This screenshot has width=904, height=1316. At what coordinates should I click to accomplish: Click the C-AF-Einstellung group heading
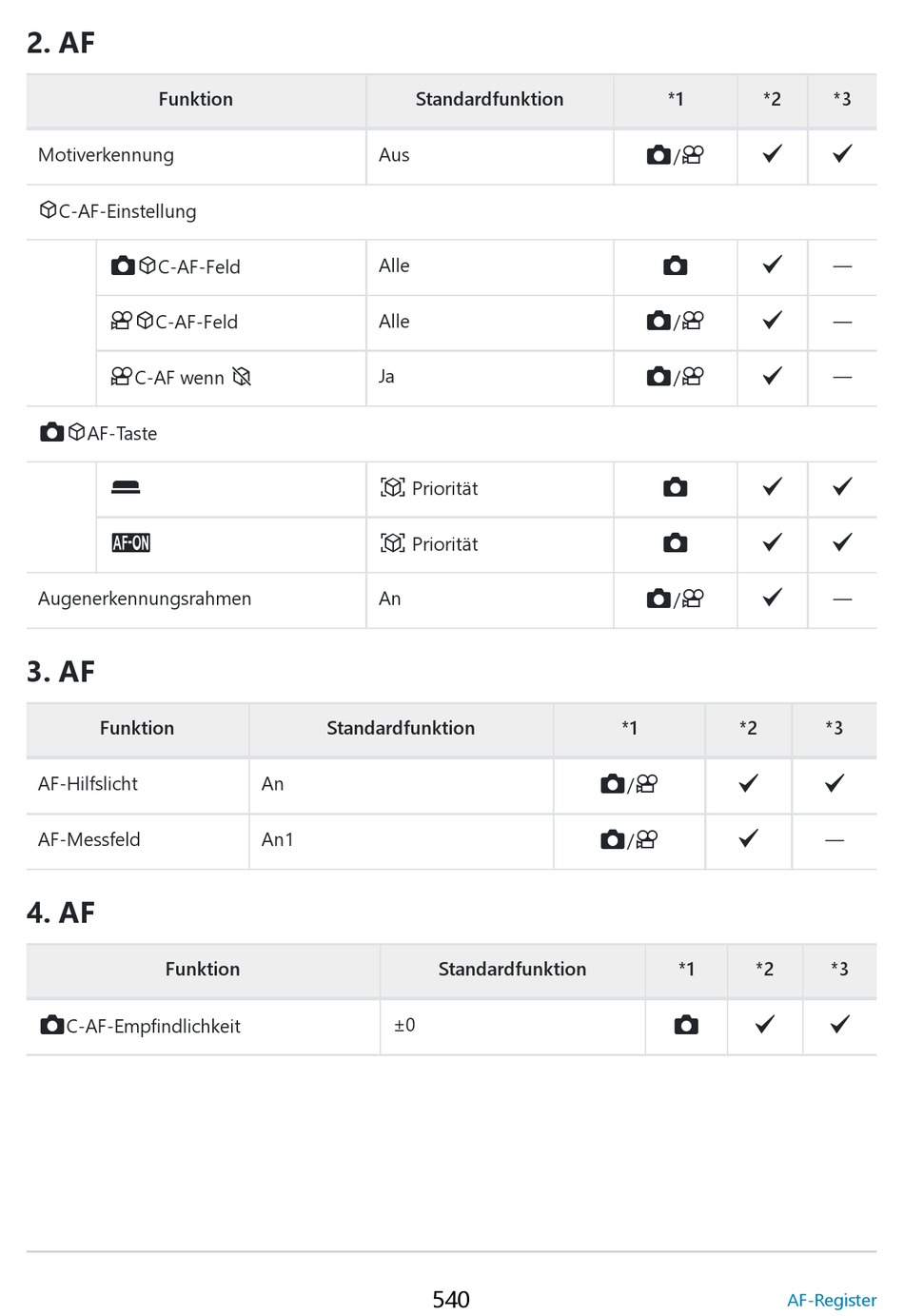pos(118,210)
